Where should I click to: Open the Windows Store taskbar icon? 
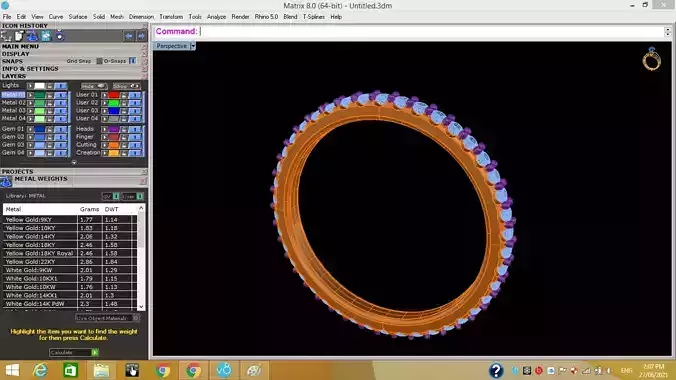71,371
